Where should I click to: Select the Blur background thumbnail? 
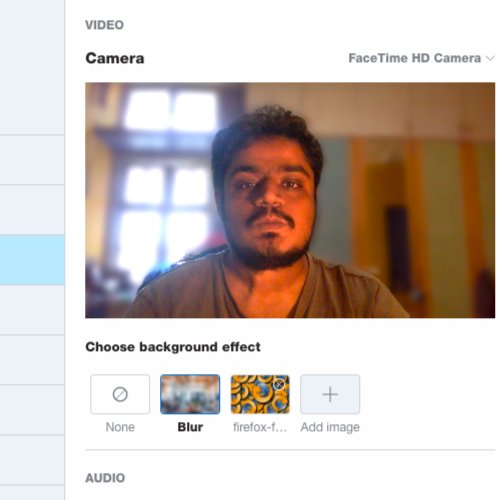pos(190,394)
